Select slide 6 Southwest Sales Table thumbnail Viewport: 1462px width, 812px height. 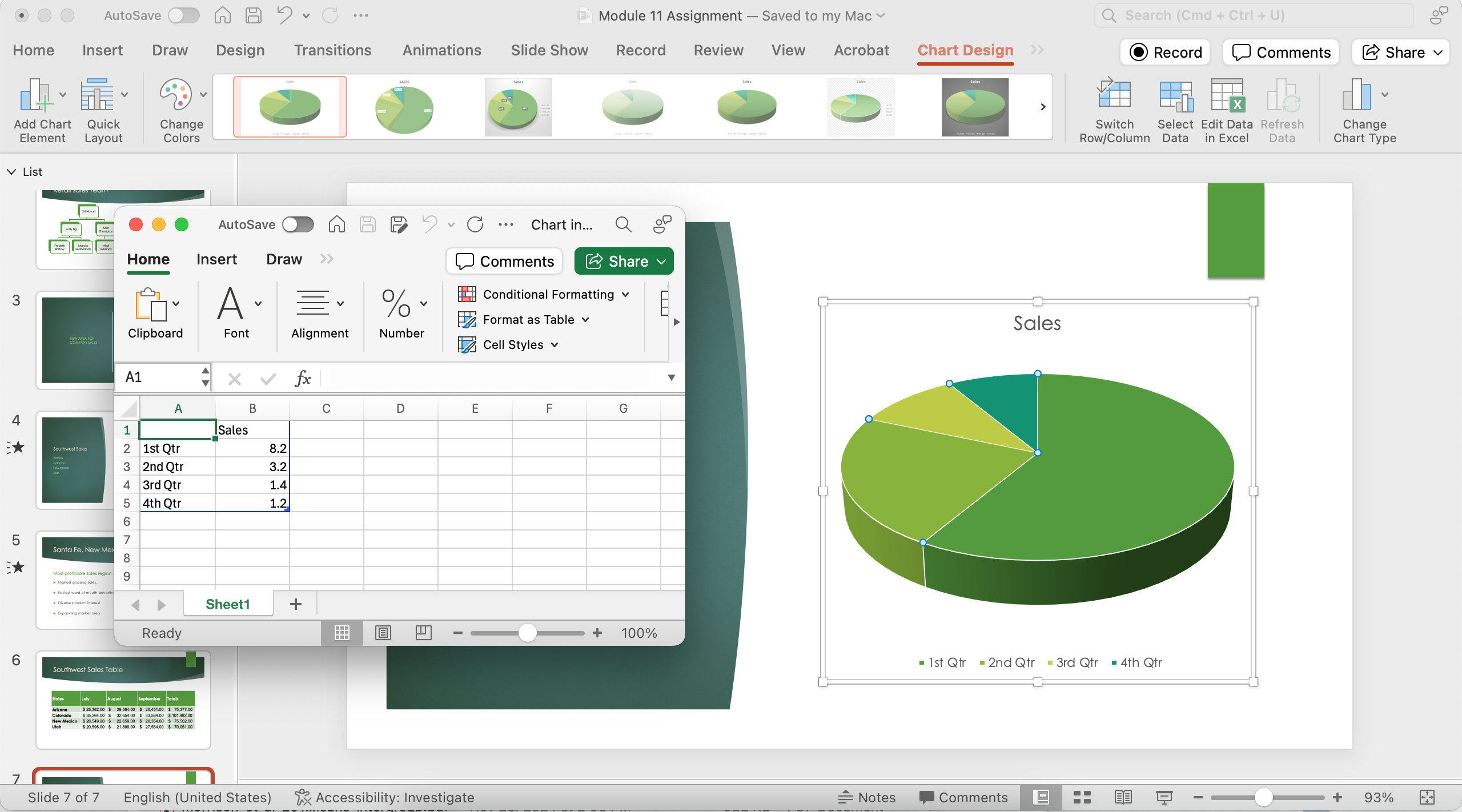click(123, 700)
